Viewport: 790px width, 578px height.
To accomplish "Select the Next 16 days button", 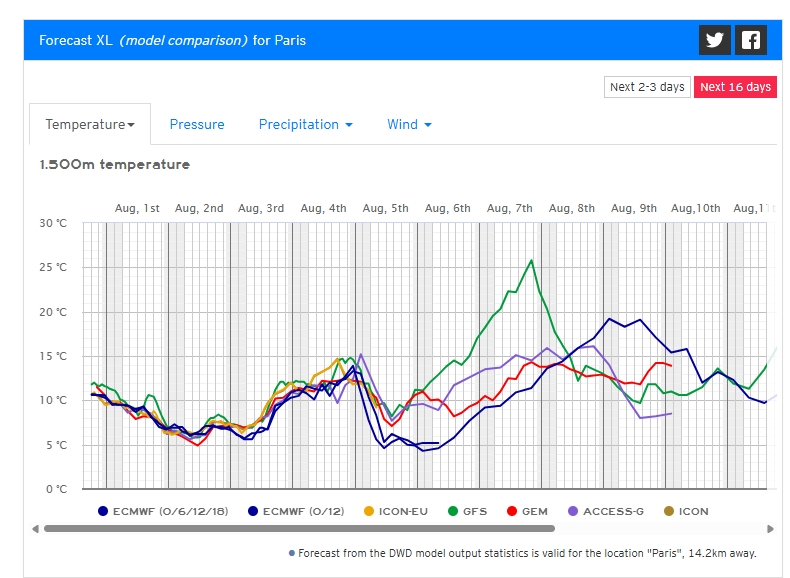I will pyautogui.click(x=735, y=87).
